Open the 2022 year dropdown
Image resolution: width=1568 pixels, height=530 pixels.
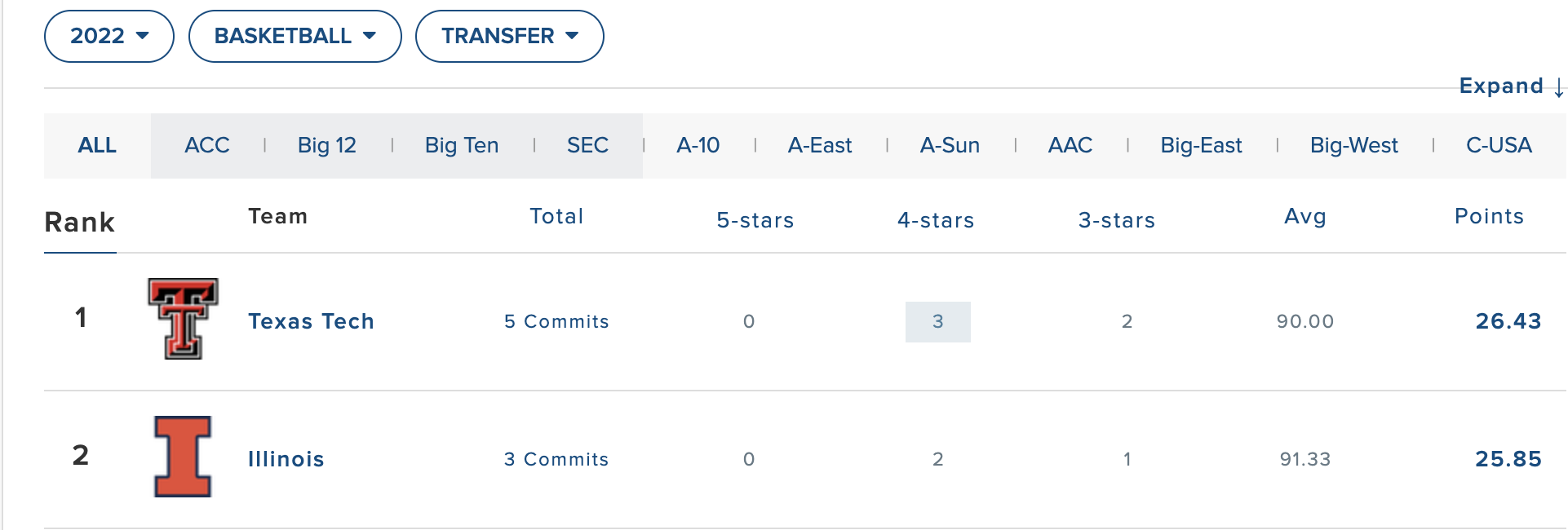pyautogui.click(x=109, y=36)
